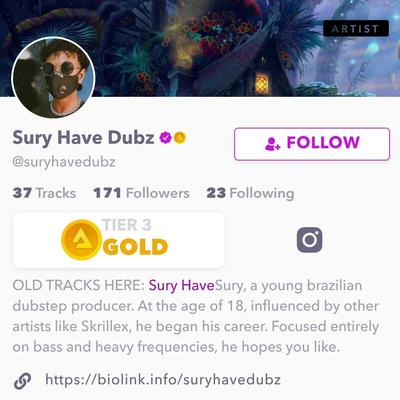Click the FOLLOW button
The width and height of the screenshot is (400, 400).
(x=312, y=144)
